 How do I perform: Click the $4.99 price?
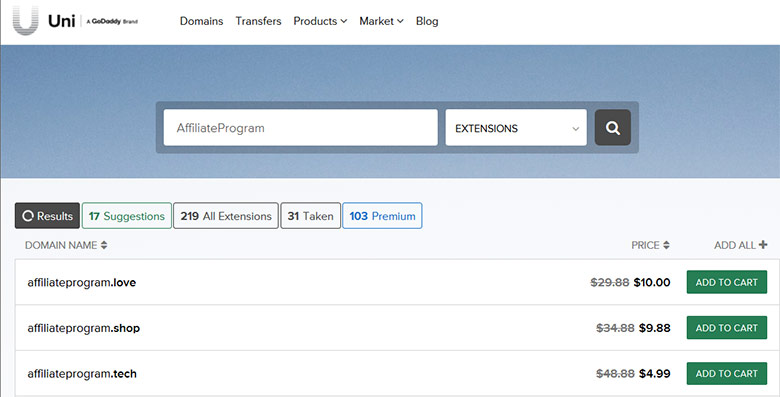655,374
